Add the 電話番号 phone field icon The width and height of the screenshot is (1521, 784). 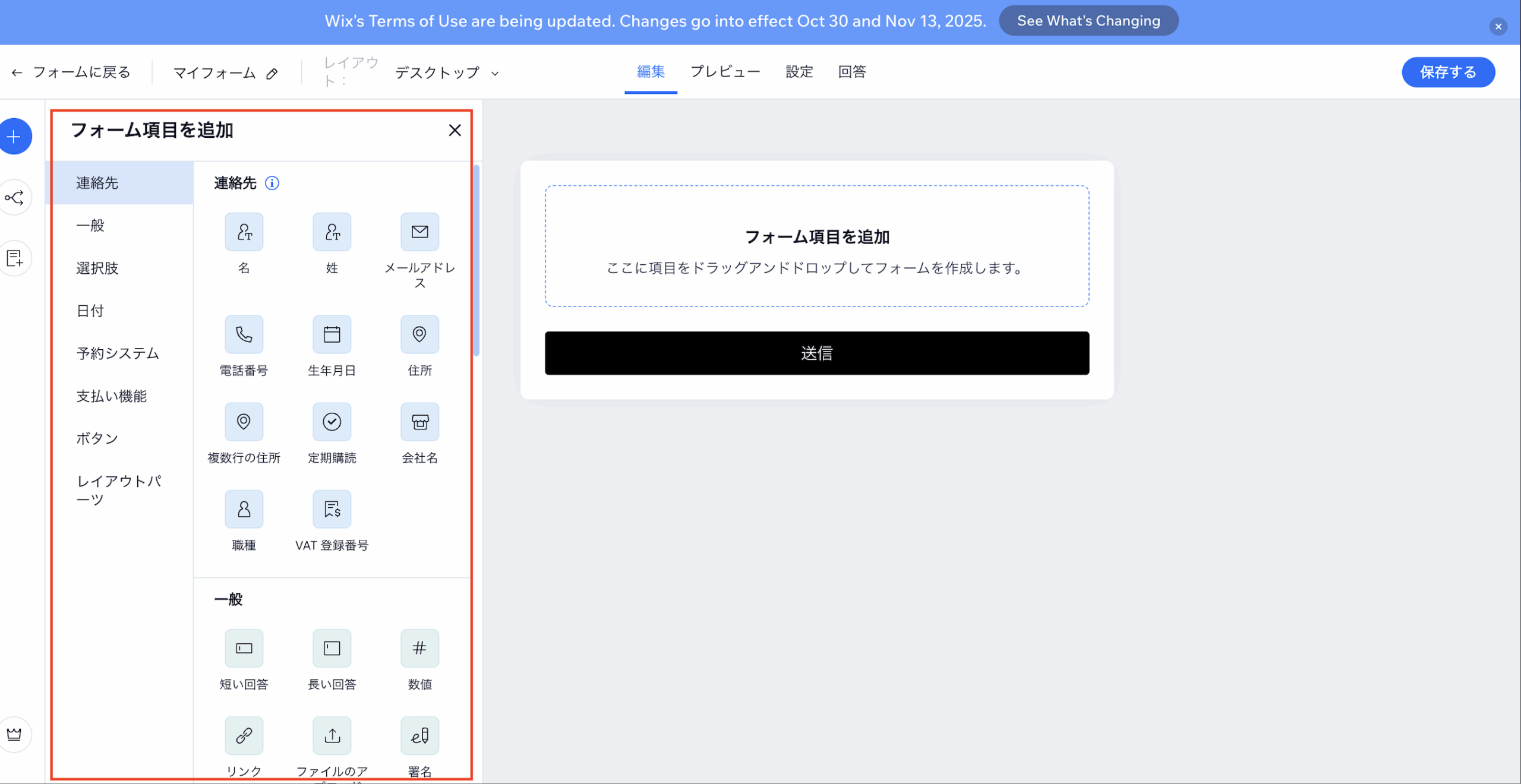tap(244, 334)
